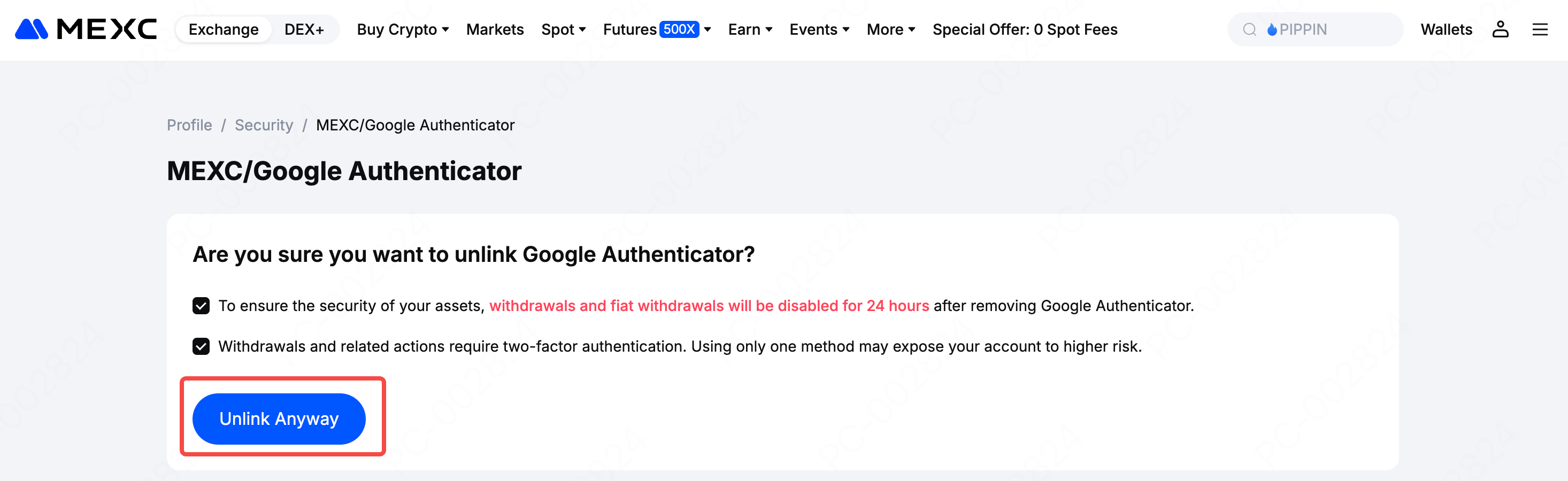Expand the Earn dropdown menu
Image resolution: width=1568 pixels, height=481 pixels.
(750, 29)
